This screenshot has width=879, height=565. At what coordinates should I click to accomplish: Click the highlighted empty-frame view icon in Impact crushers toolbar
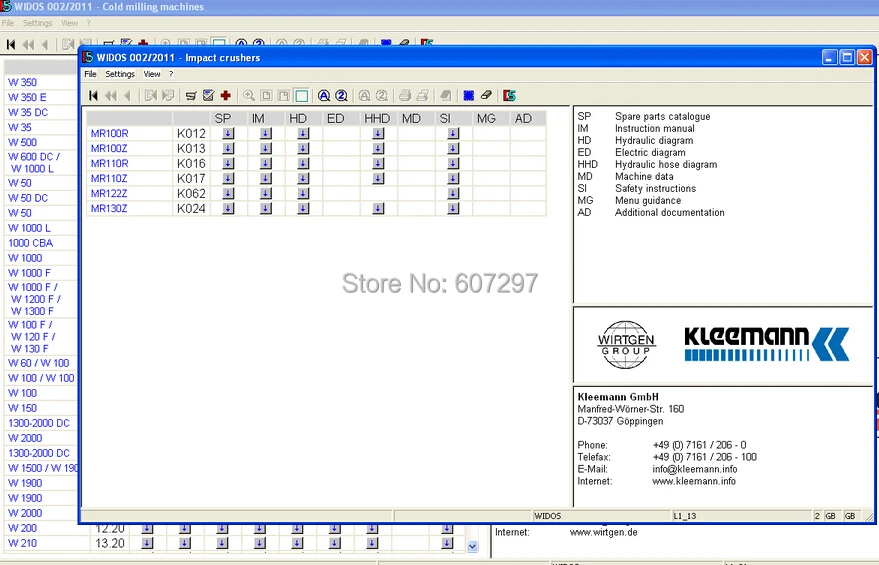(302, 96)
